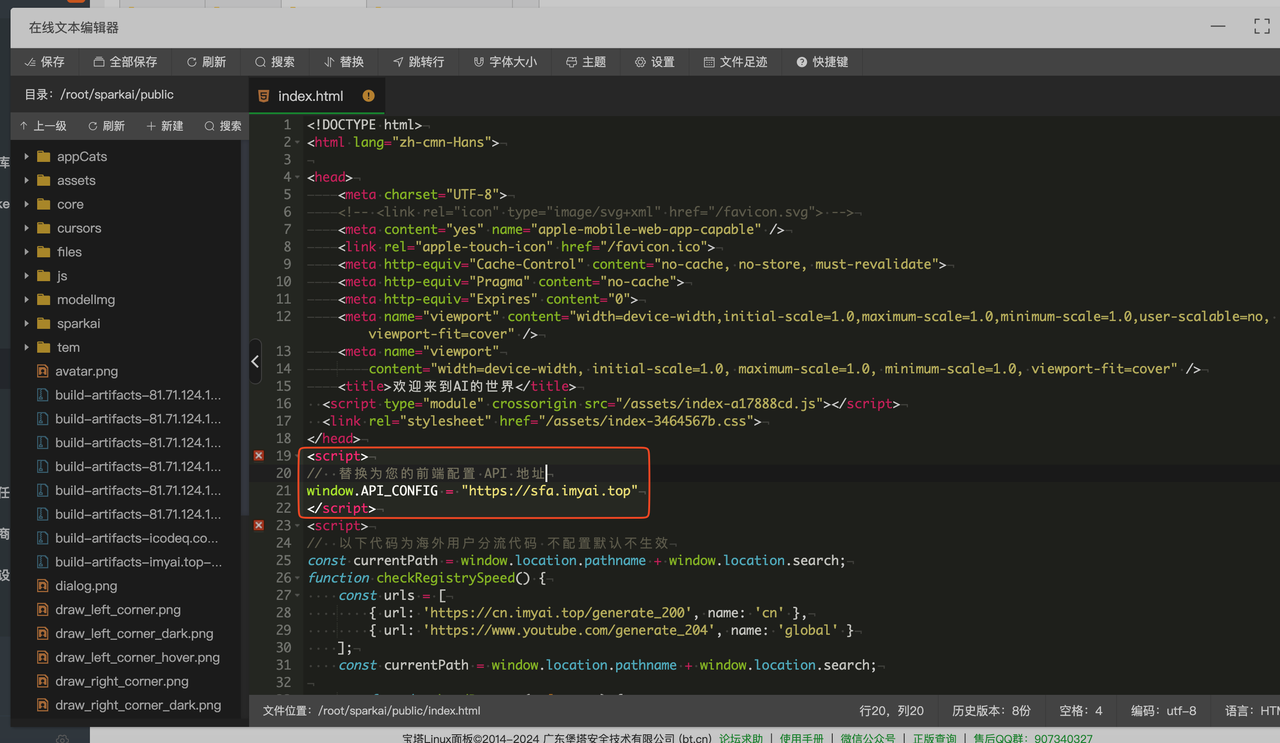Viewport: 1280px width, 743px height.
Task: Click the 目录 /root/sparkai/public path
Action: 99,95
